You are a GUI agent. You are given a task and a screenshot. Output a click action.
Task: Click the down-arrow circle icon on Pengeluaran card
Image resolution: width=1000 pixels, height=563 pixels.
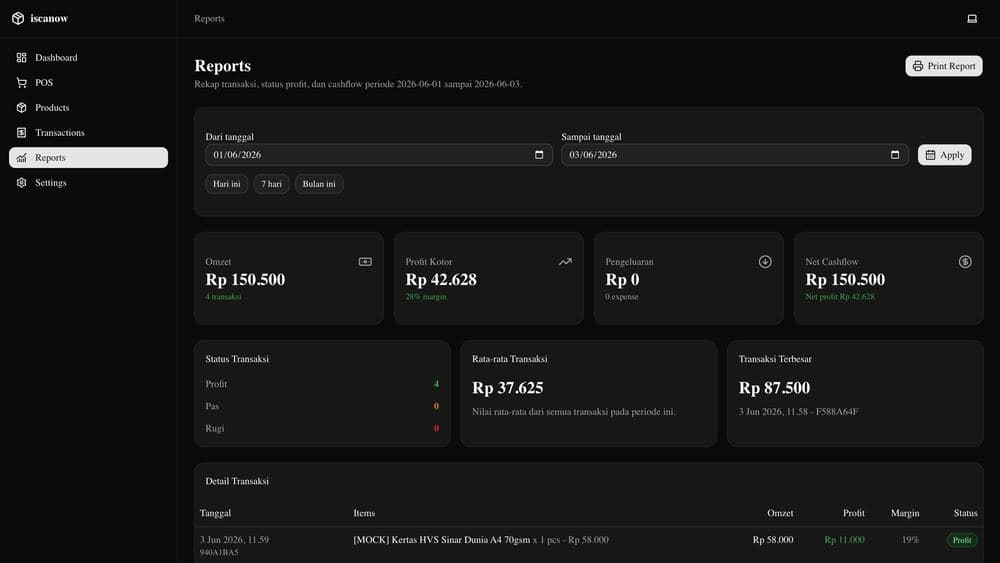pos(765,261)
